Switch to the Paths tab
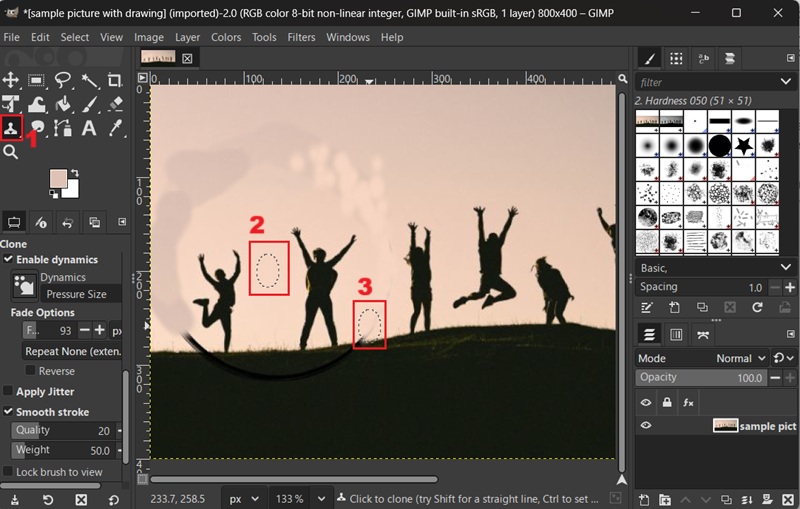Image resolution: width=800 pixels, height=509 pixels. pyautogui.click(x=703, y=335)
